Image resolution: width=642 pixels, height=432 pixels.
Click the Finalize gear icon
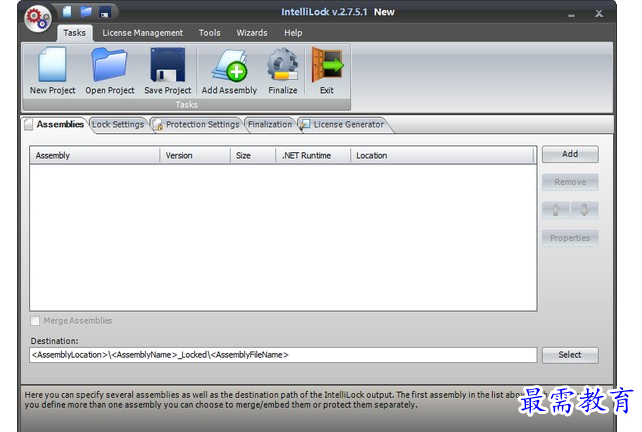tap(283, 71)
